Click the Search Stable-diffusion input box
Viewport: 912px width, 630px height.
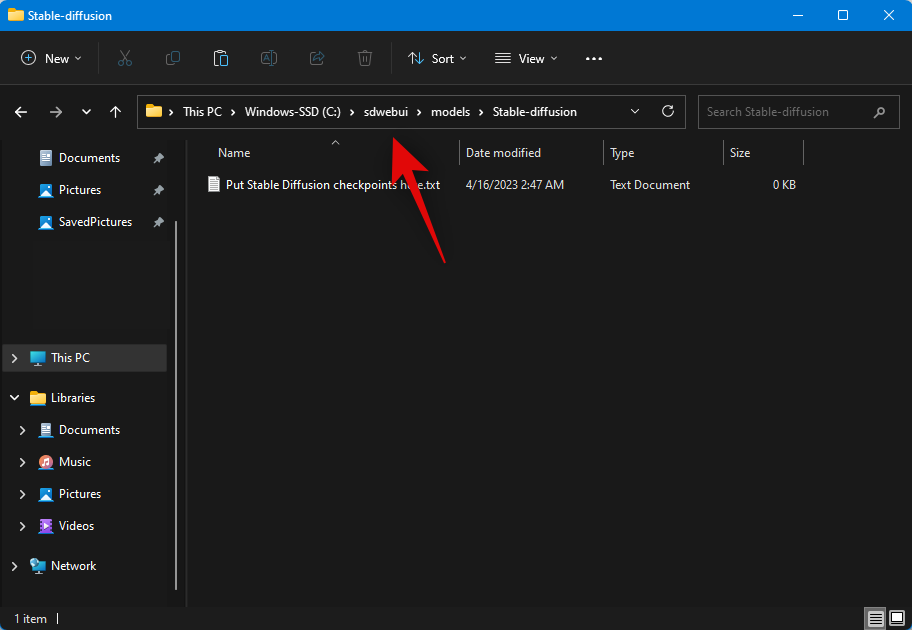click(x=780, y=112)
